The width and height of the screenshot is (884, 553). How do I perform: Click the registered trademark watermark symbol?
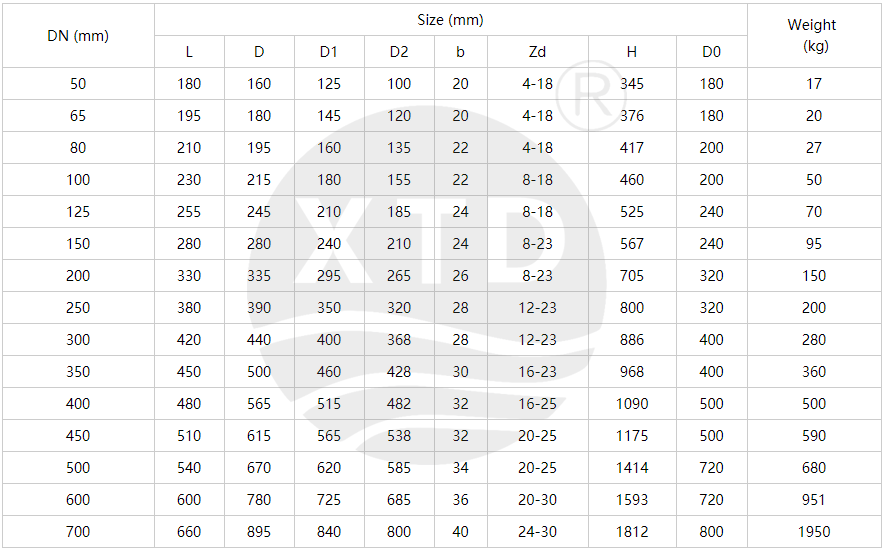point(591,96)
